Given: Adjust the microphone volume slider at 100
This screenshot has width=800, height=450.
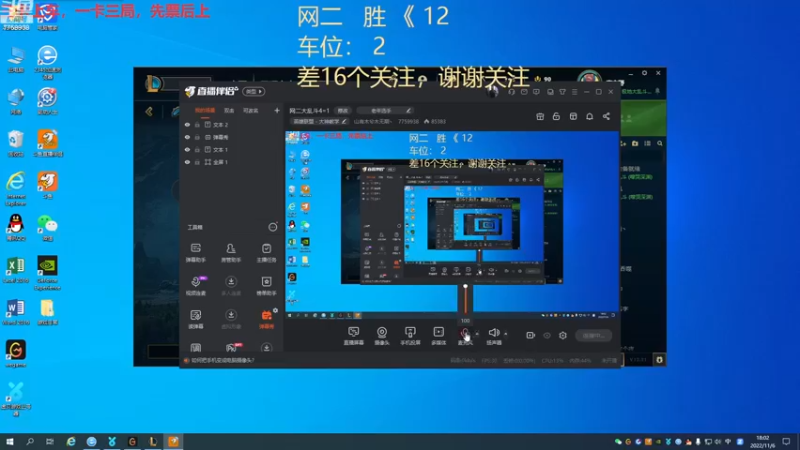Looking at the screenshot, I should [465, 298].
